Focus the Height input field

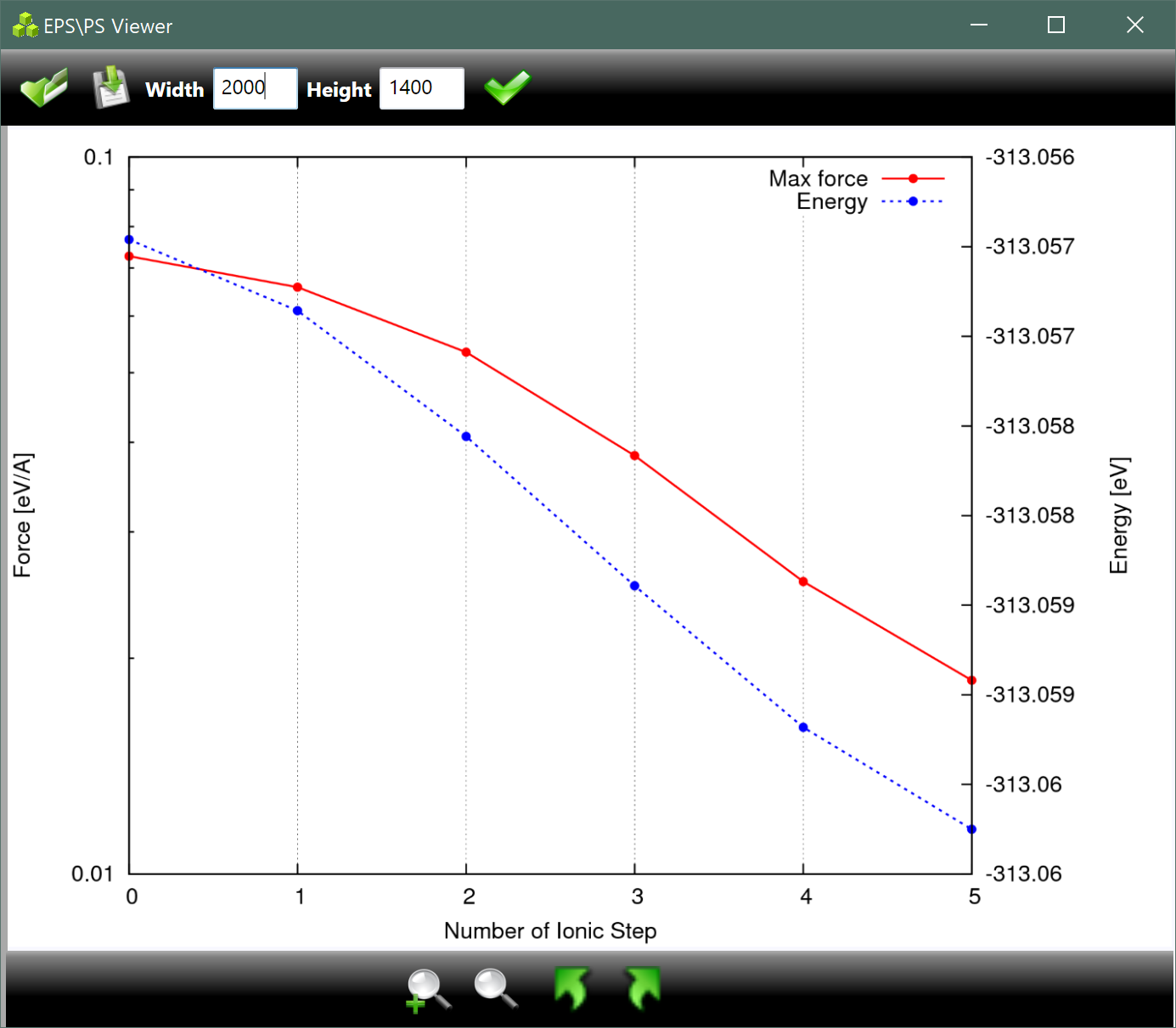point(421,88)
